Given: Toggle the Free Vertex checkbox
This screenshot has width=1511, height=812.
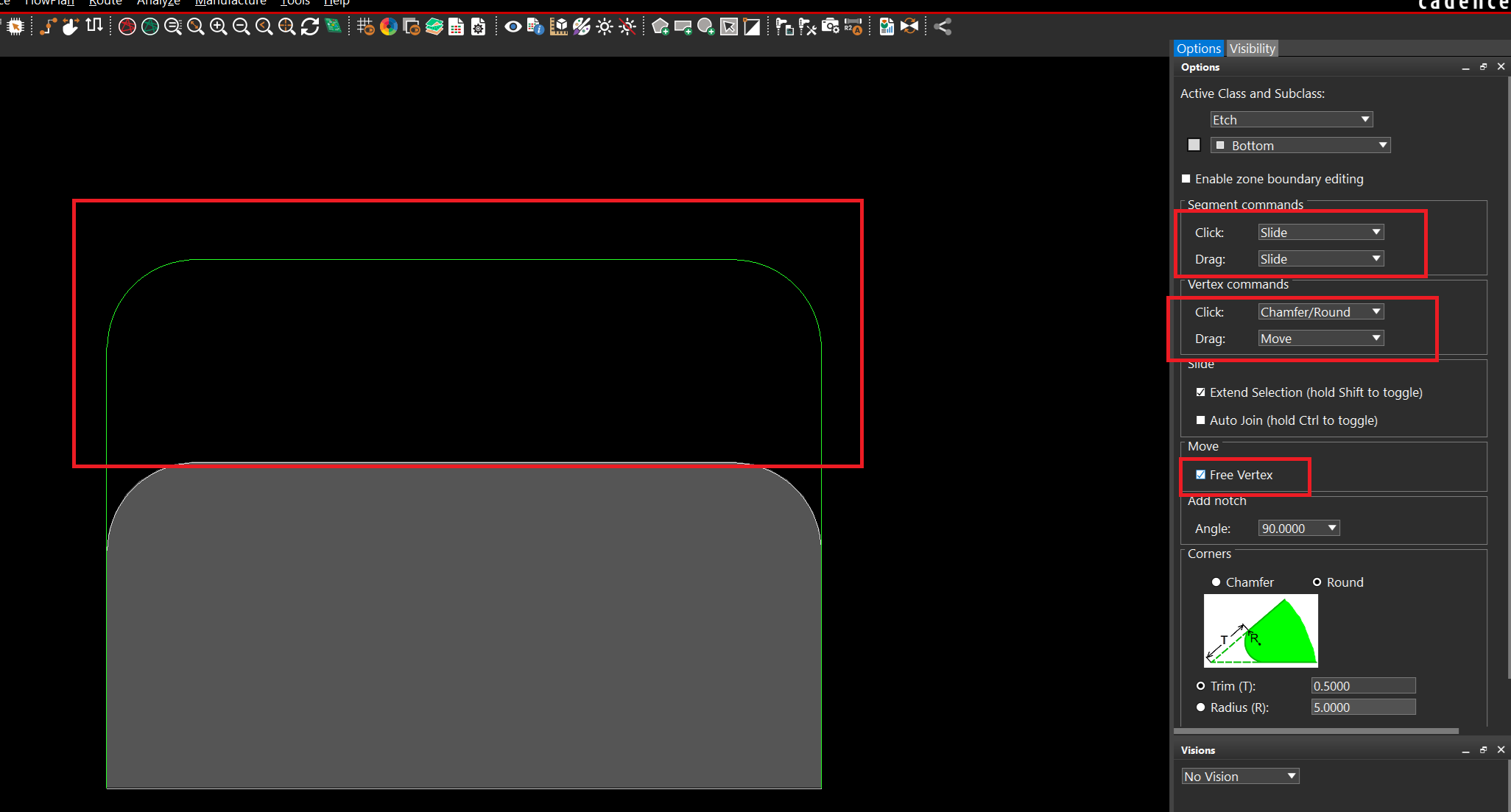Looking at the screenshot, I should [1201, 475].
